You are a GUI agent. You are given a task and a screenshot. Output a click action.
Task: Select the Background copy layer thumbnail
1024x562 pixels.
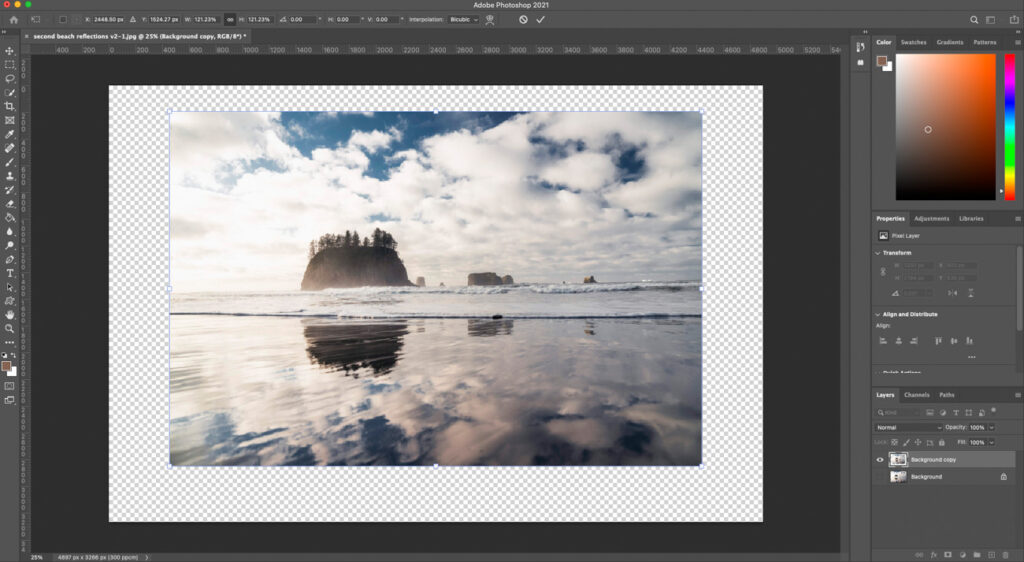point(899,460)
